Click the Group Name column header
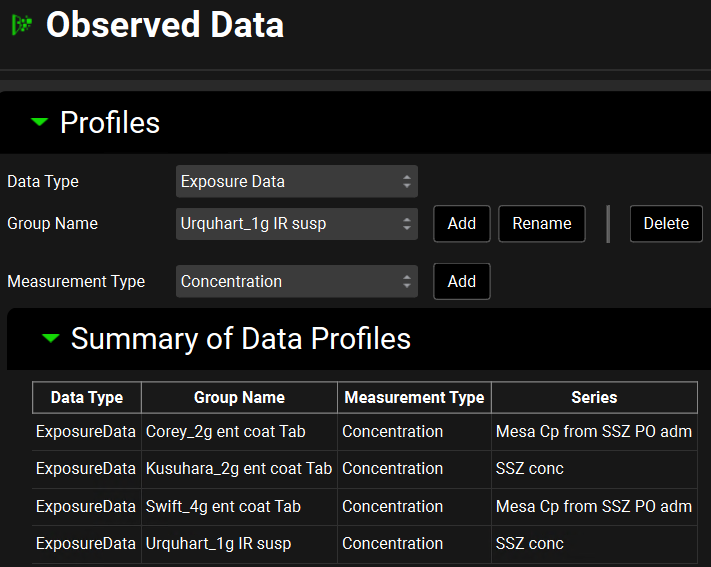This screenshot has width=711, height=567. [239, 397]
